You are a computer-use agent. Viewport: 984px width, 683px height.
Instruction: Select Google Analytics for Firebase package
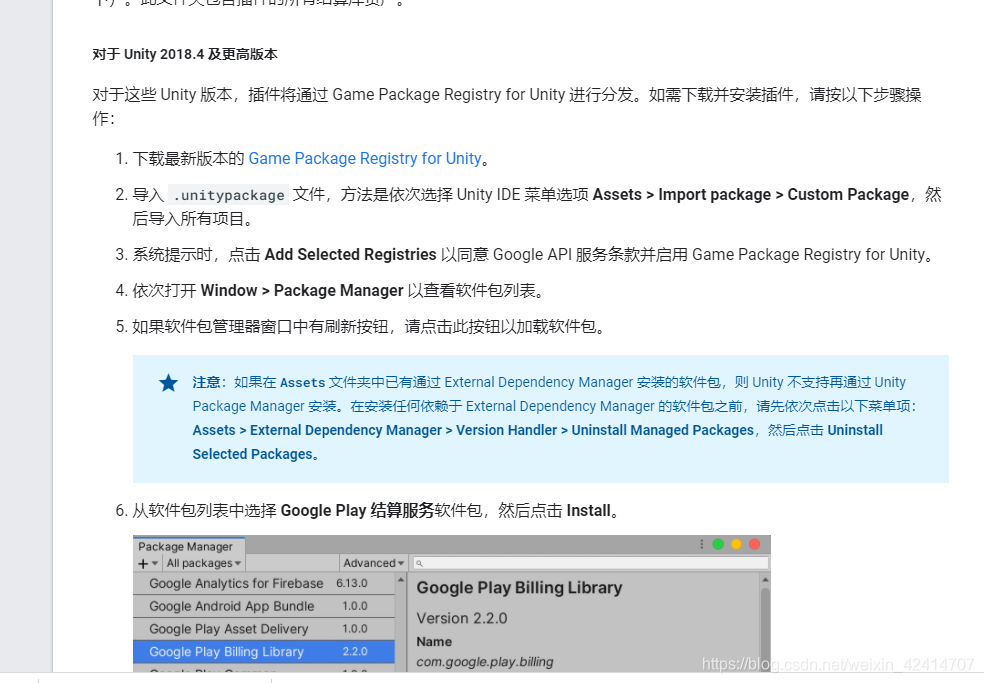pyautogui.click(x=264, y=583)
